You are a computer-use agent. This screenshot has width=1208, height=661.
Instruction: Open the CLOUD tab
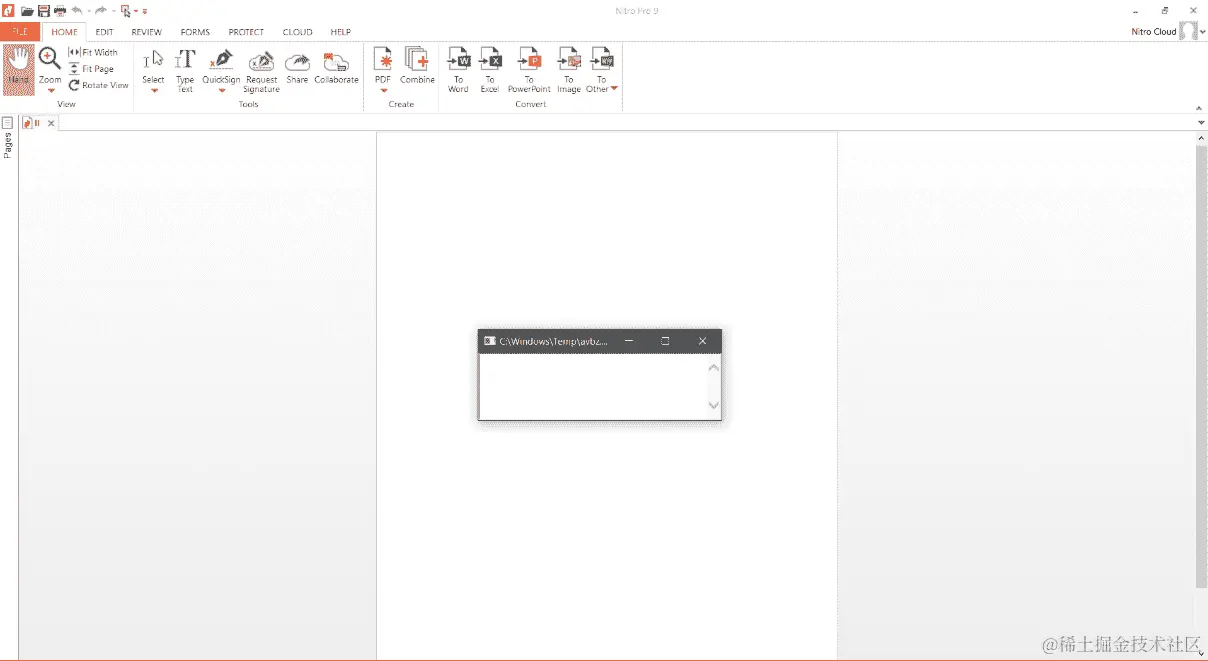tap(297, 32)
